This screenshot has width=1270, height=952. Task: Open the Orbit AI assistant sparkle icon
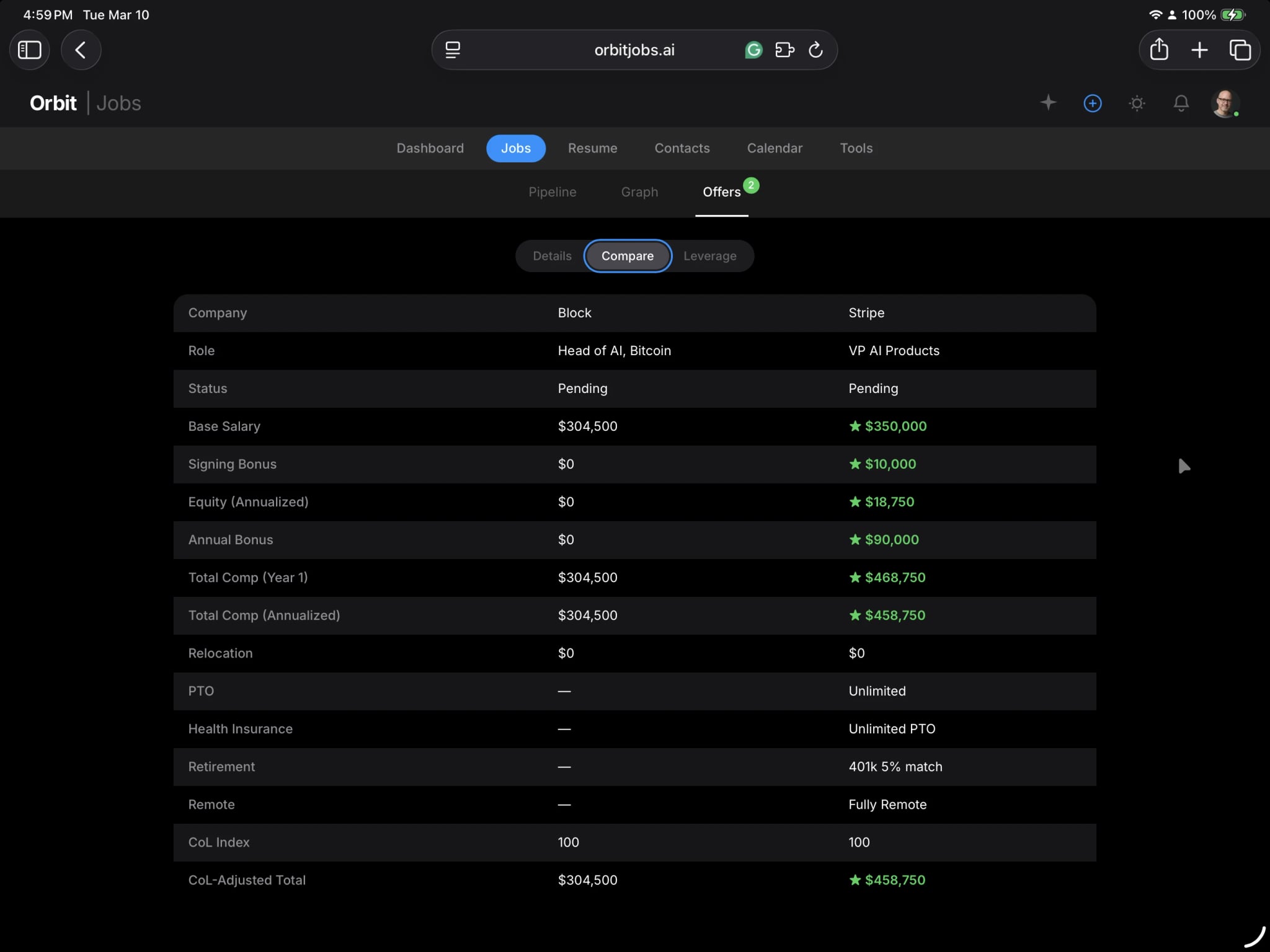[1049, 103]
